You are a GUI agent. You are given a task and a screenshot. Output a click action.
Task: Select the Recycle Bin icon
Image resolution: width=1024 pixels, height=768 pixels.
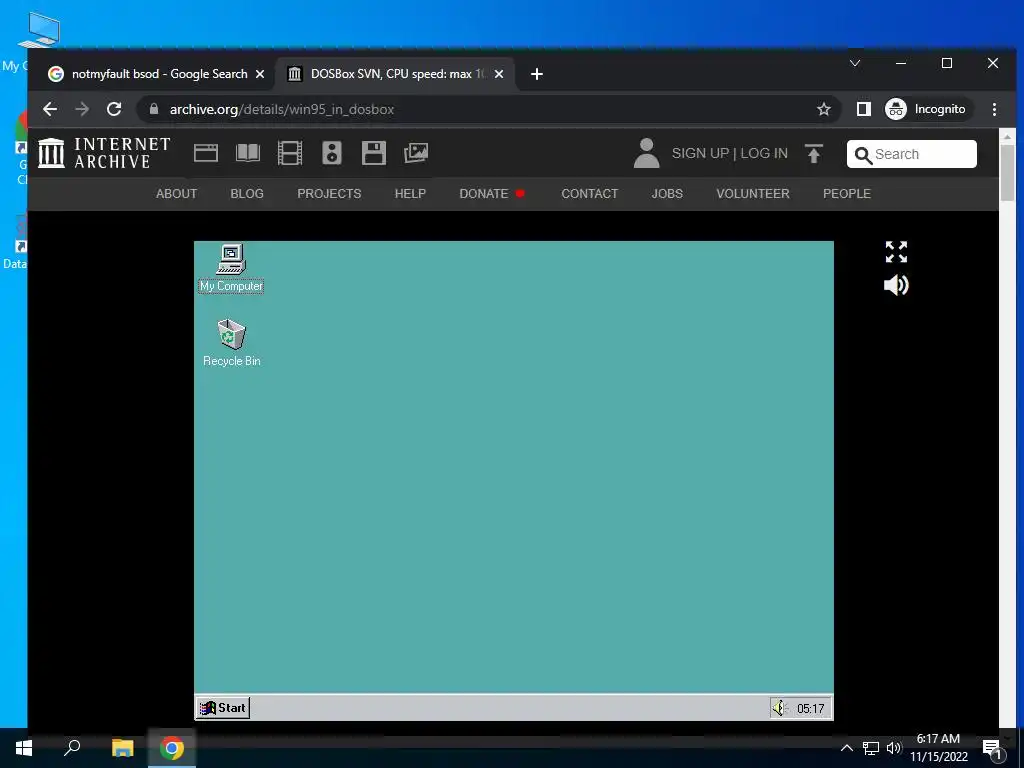tap(231, 343)
